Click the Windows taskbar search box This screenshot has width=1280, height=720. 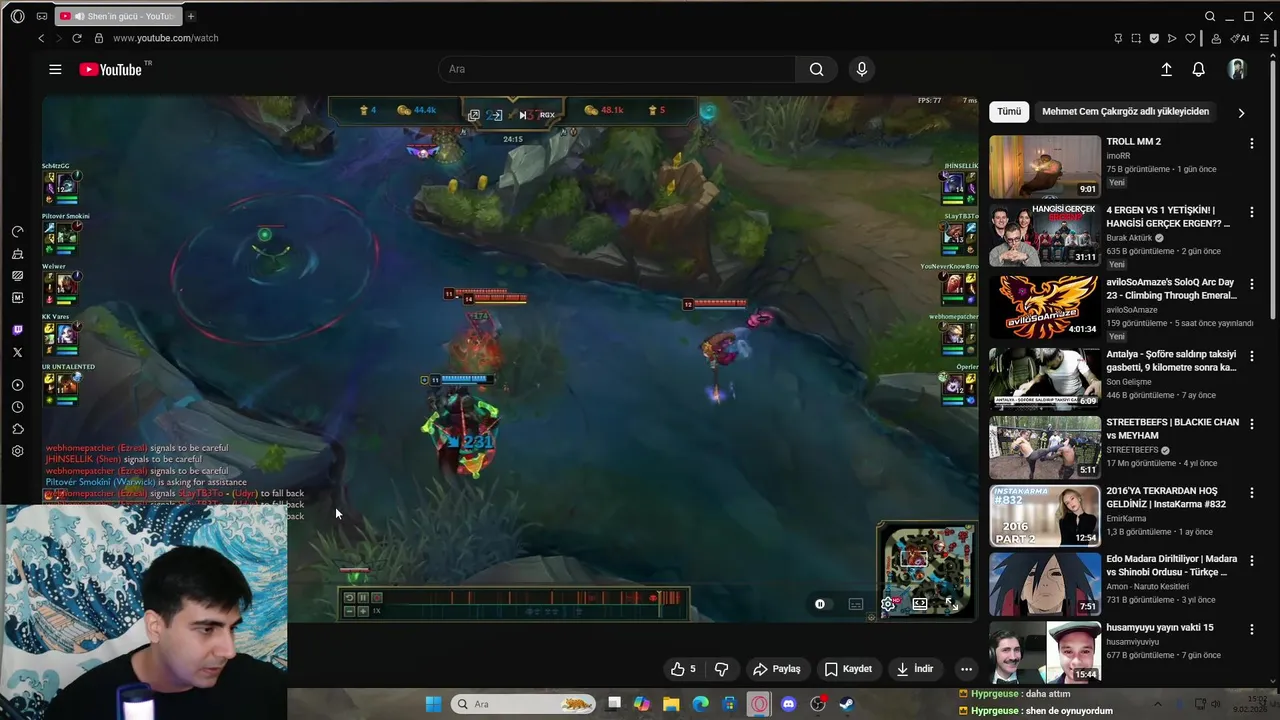(x=522, y=704)
